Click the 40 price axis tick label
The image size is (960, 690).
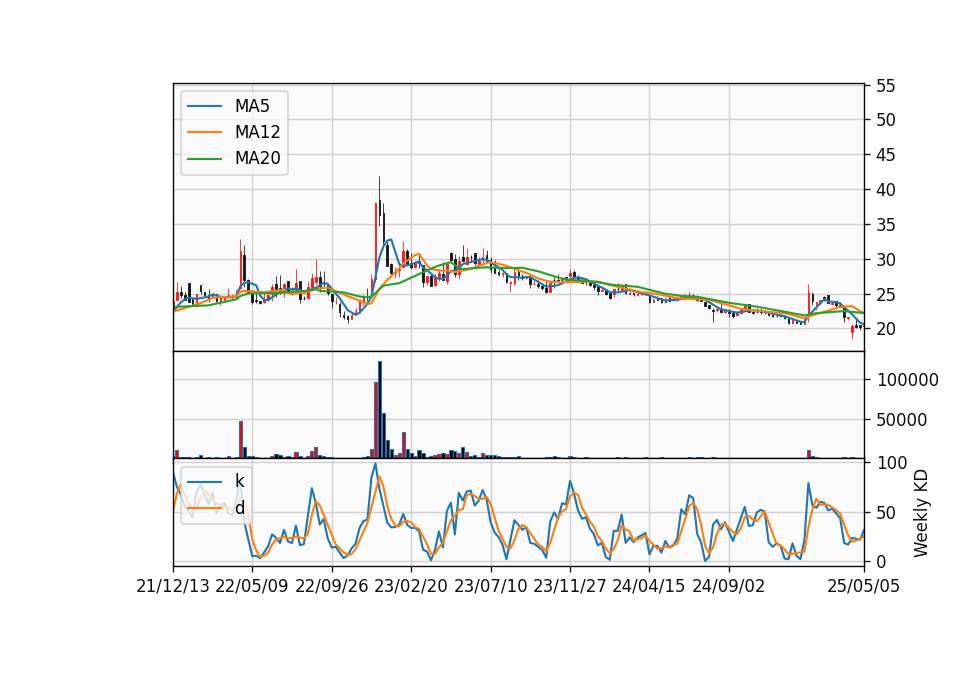point(886,190)
